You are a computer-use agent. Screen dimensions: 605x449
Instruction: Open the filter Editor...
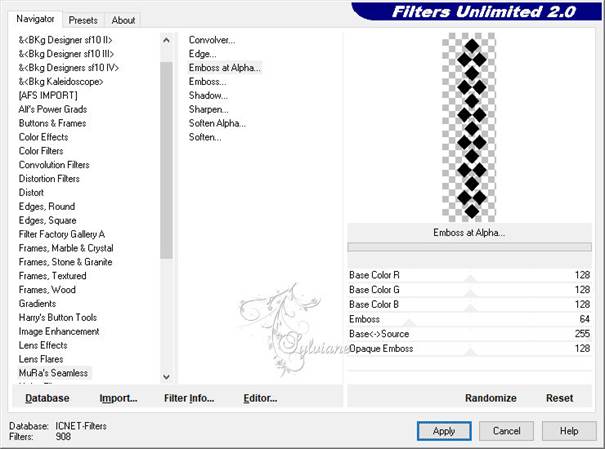(x=260, y=398)
